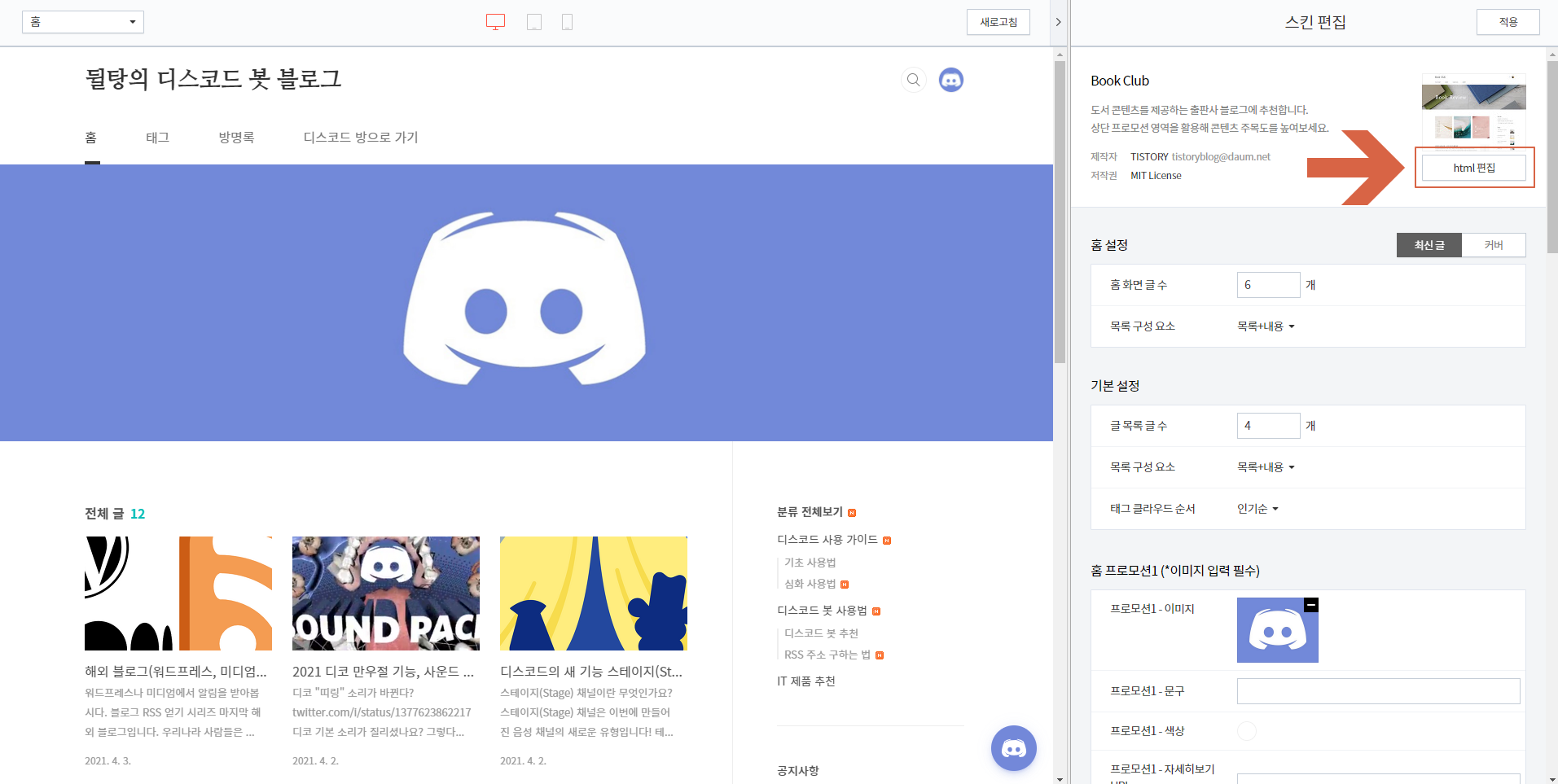The image size is (1558, 784).
Task: Switch preview to mobile phone view
Action: [x=568, y=22]
